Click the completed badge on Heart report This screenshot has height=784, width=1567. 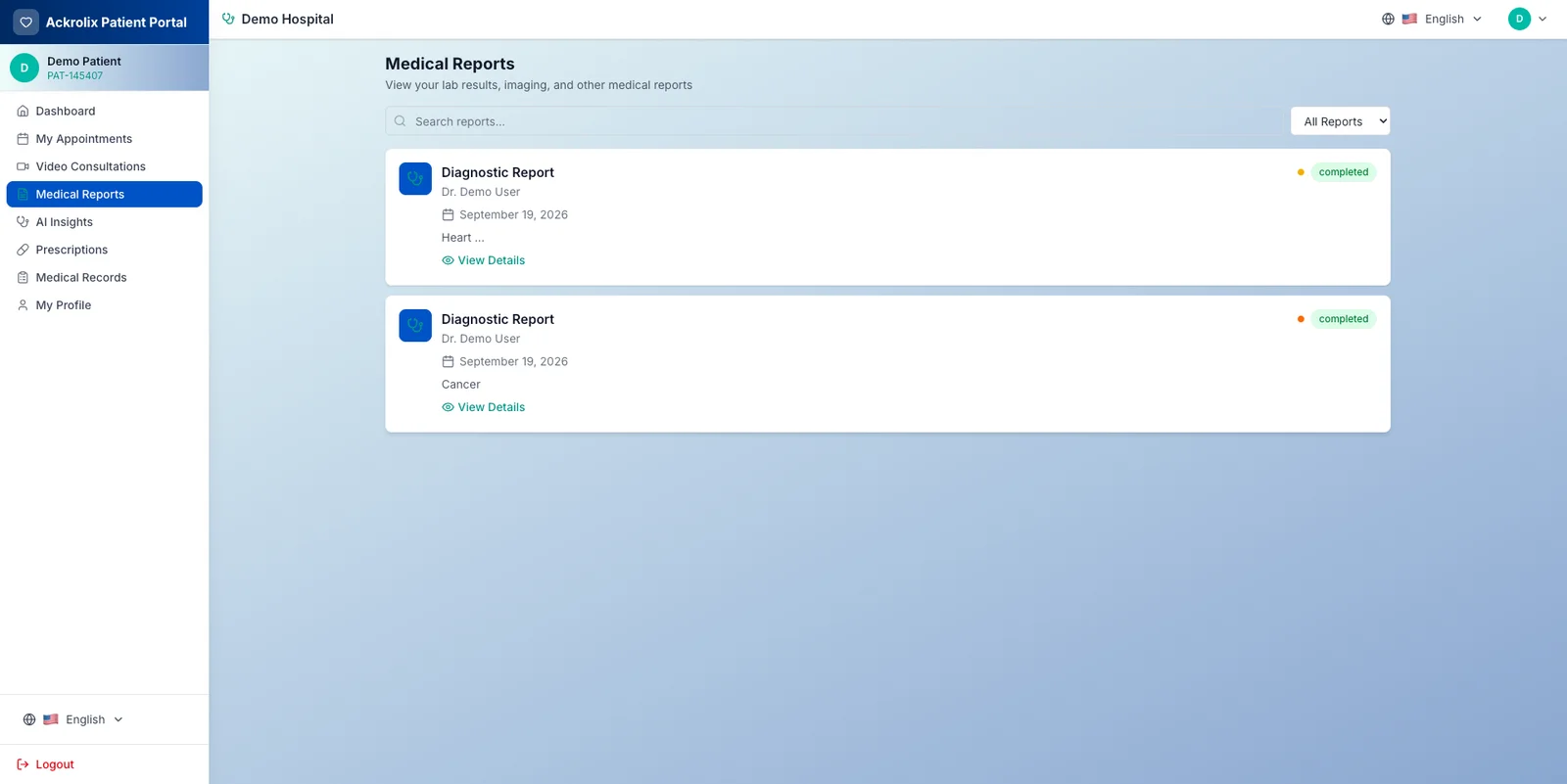click(1344, 172)
